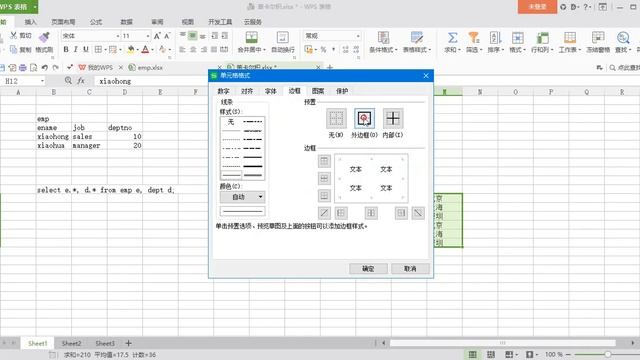Click the Cut scissors icon

pos(13,36)
